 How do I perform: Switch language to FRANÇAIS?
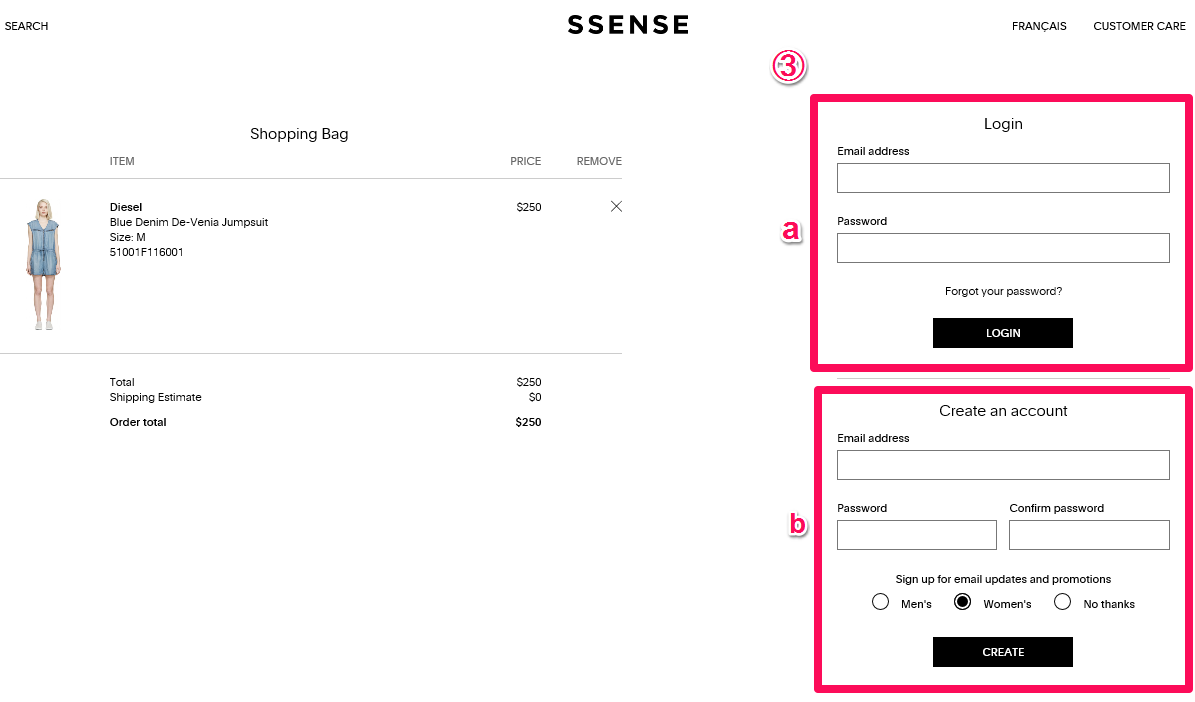coord(1039,26)
